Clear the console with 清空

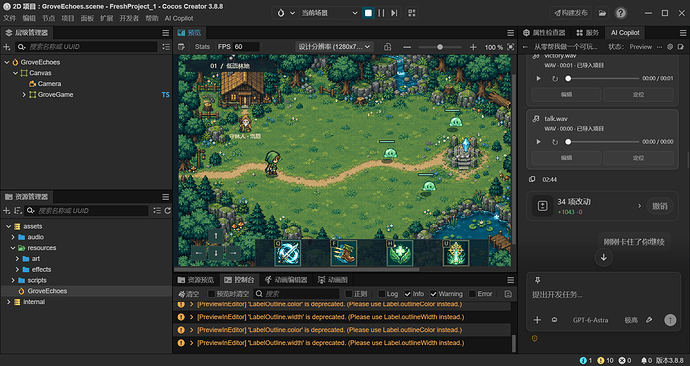point(189,294)
